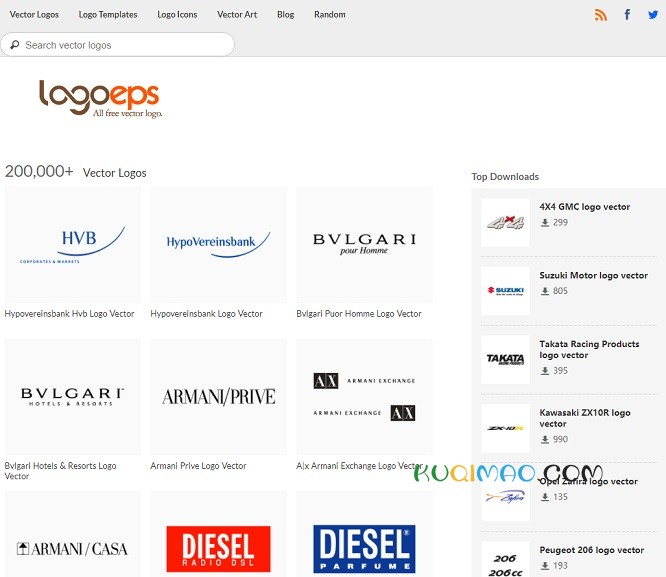Click the Takata sidebar thumbnail
The width and height of the screenshot is (666, 577).
click(x=505, y=359)
